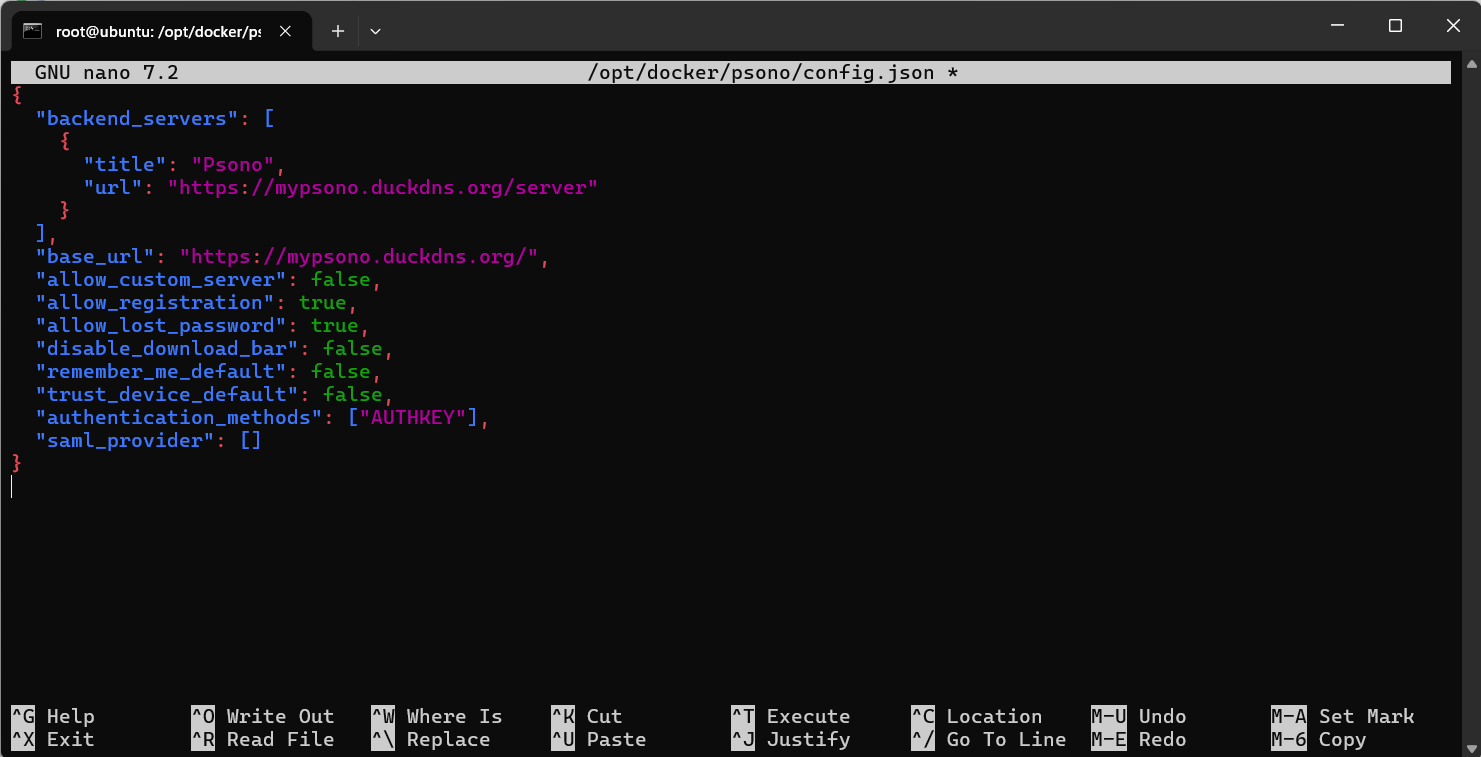The height and width of the screenshot is (757, 1481).
Task: Click the ^J Justify shortcut
Action: [791, 739]
